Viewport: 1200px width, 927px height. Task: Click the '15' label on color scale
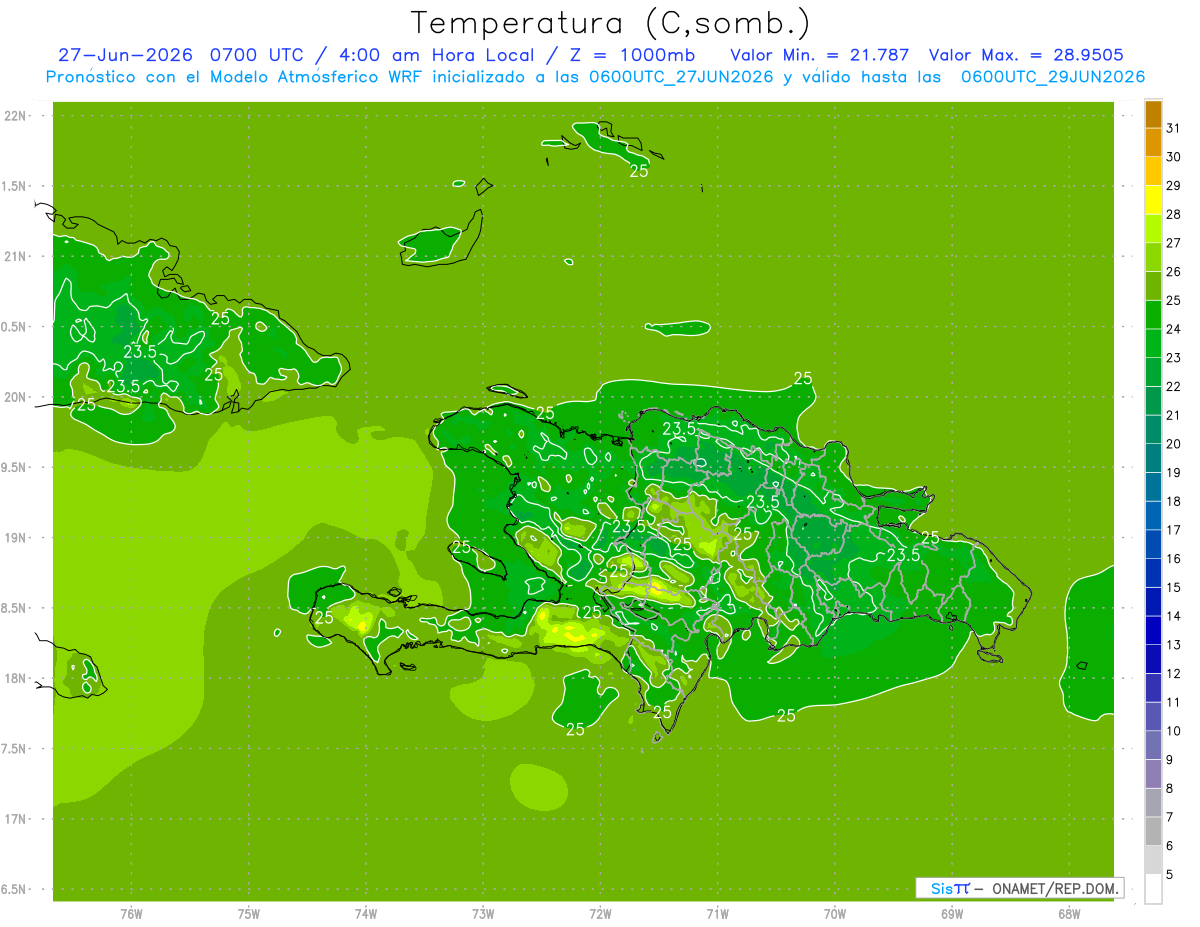1174,587
